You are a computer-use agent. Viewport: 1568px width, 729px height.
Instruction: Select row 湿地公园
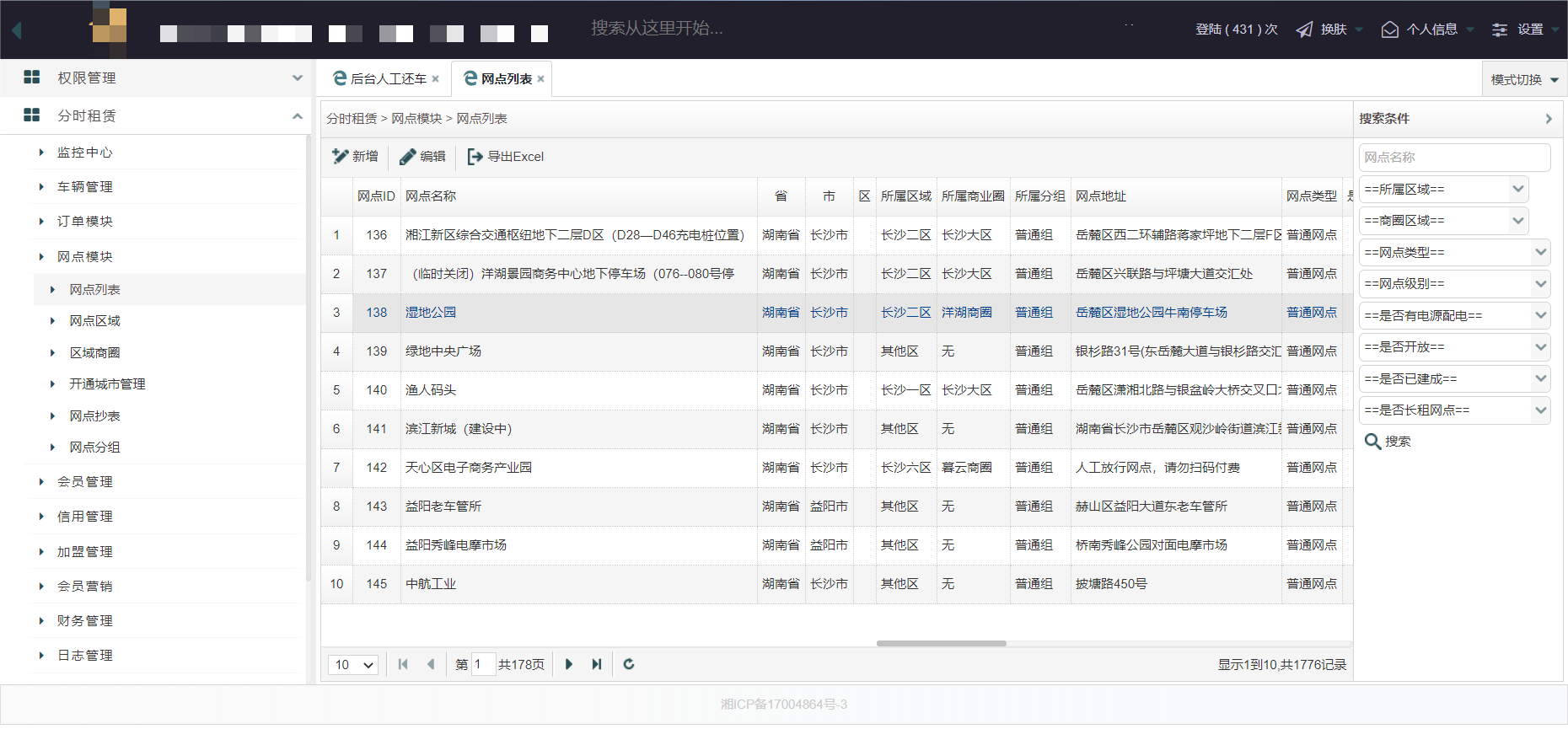click(836, 313)
